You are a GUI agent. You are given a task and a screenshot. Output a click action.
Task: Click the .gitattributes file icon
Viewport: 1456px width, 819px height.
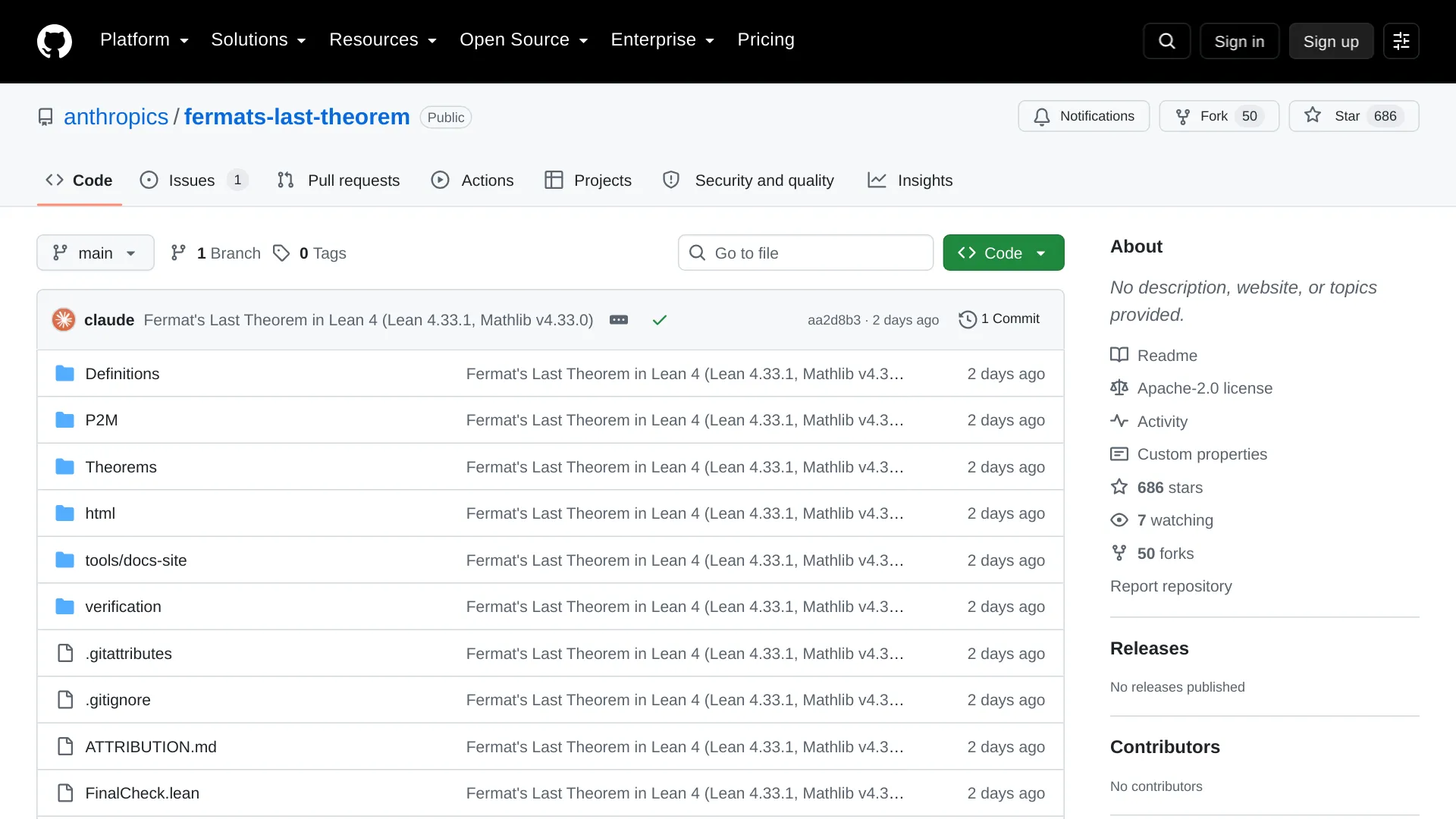(65, 653)
